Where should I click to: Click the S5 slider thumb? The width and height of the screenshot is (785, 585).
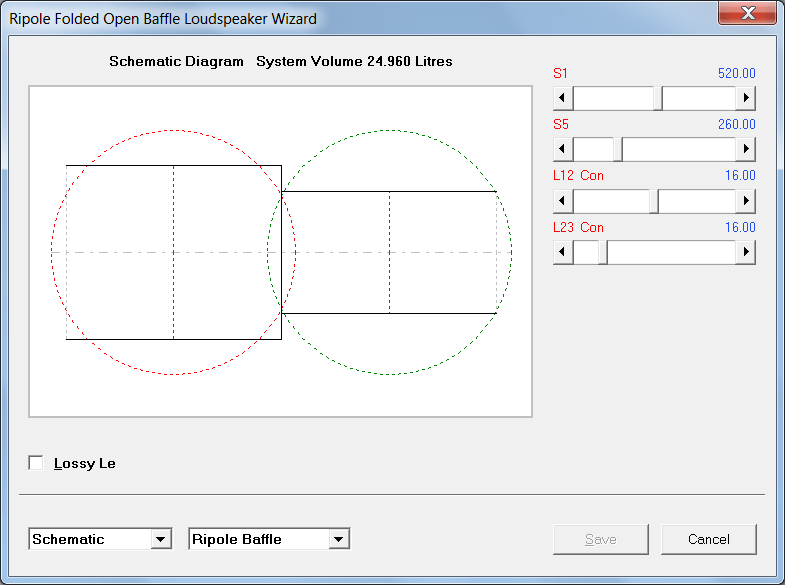coord(618,149)
